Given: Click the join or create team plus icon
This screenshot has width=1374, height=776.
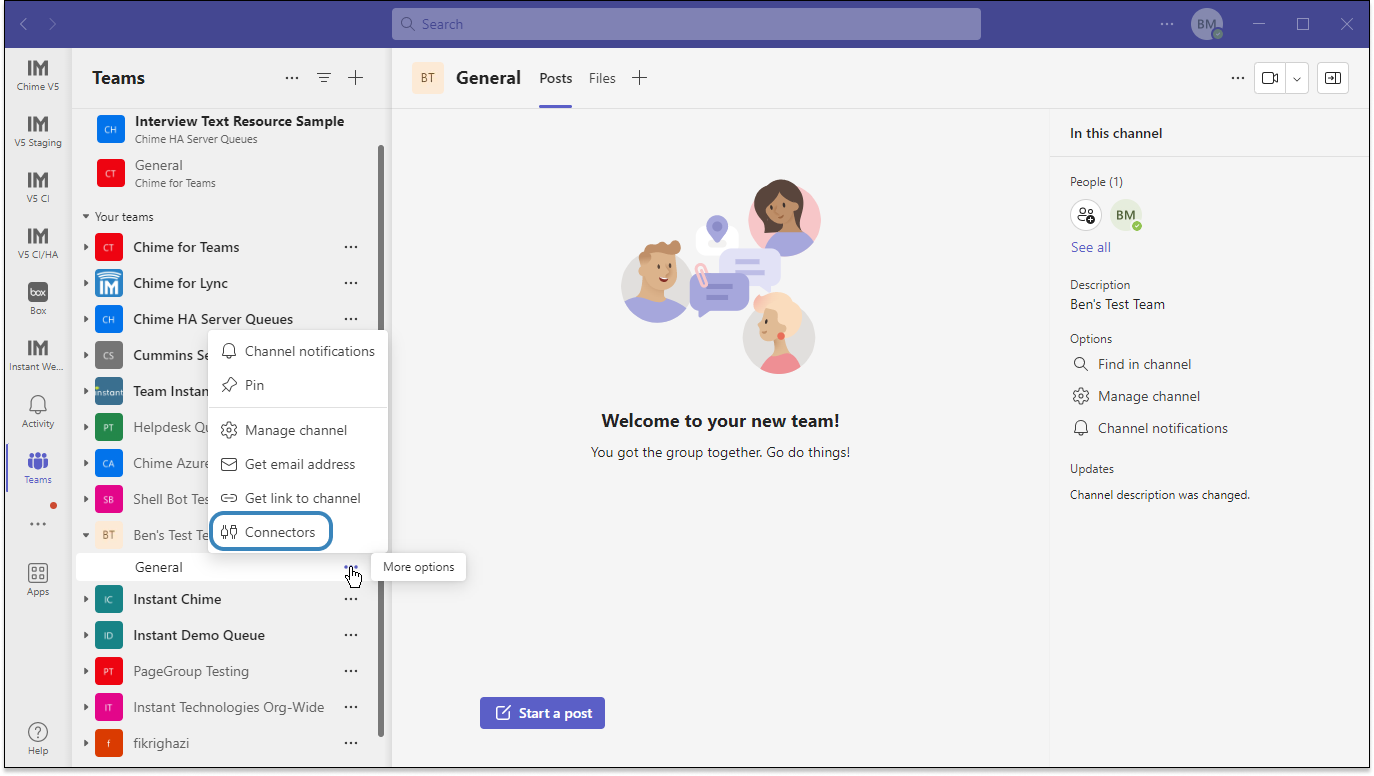Looking at the screenshot, I should (355, 78).
